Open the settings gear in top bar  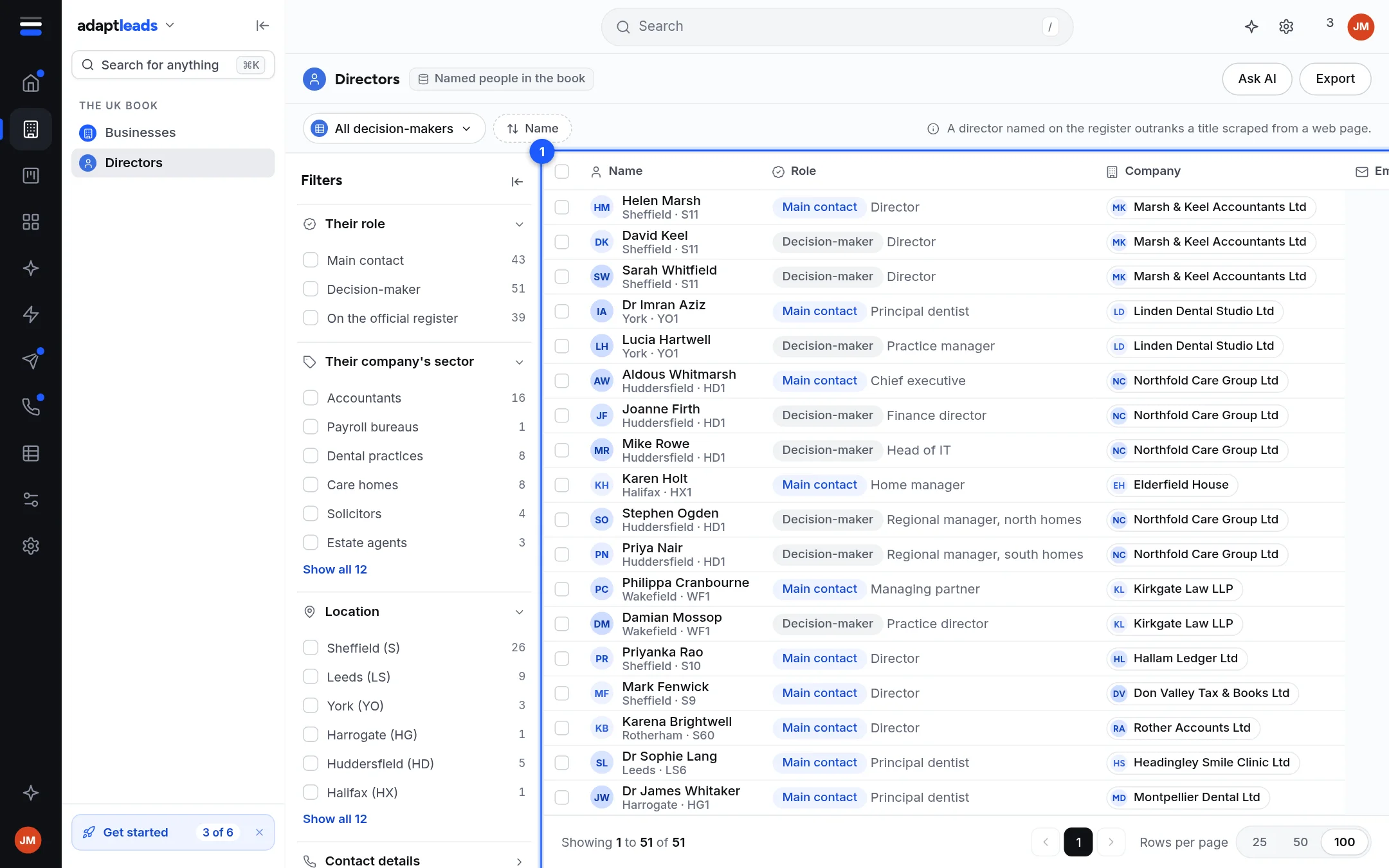click(1286, 27)
